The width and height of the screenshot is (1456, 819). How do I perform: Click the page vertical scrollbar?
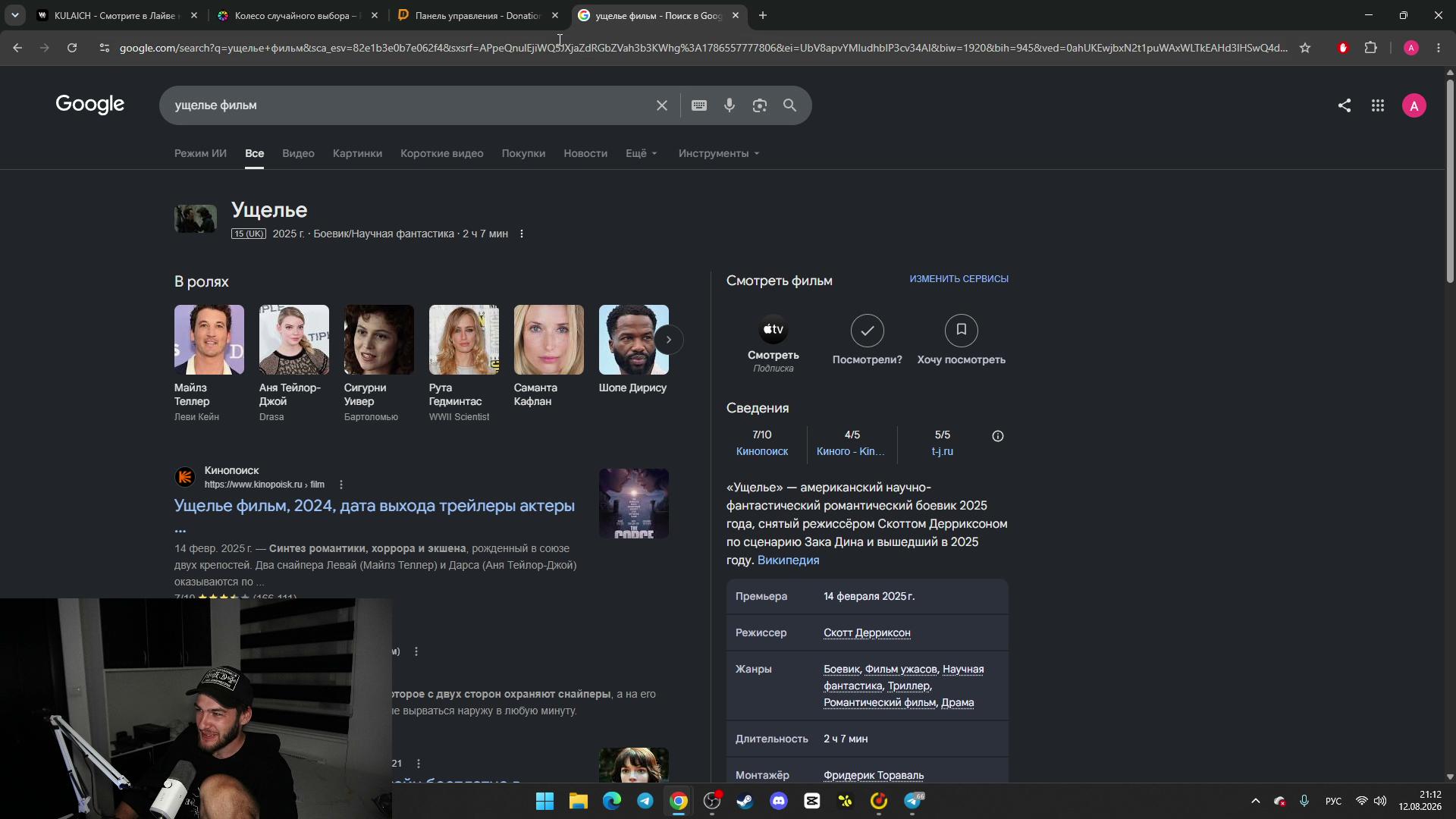click(1450, 181)
